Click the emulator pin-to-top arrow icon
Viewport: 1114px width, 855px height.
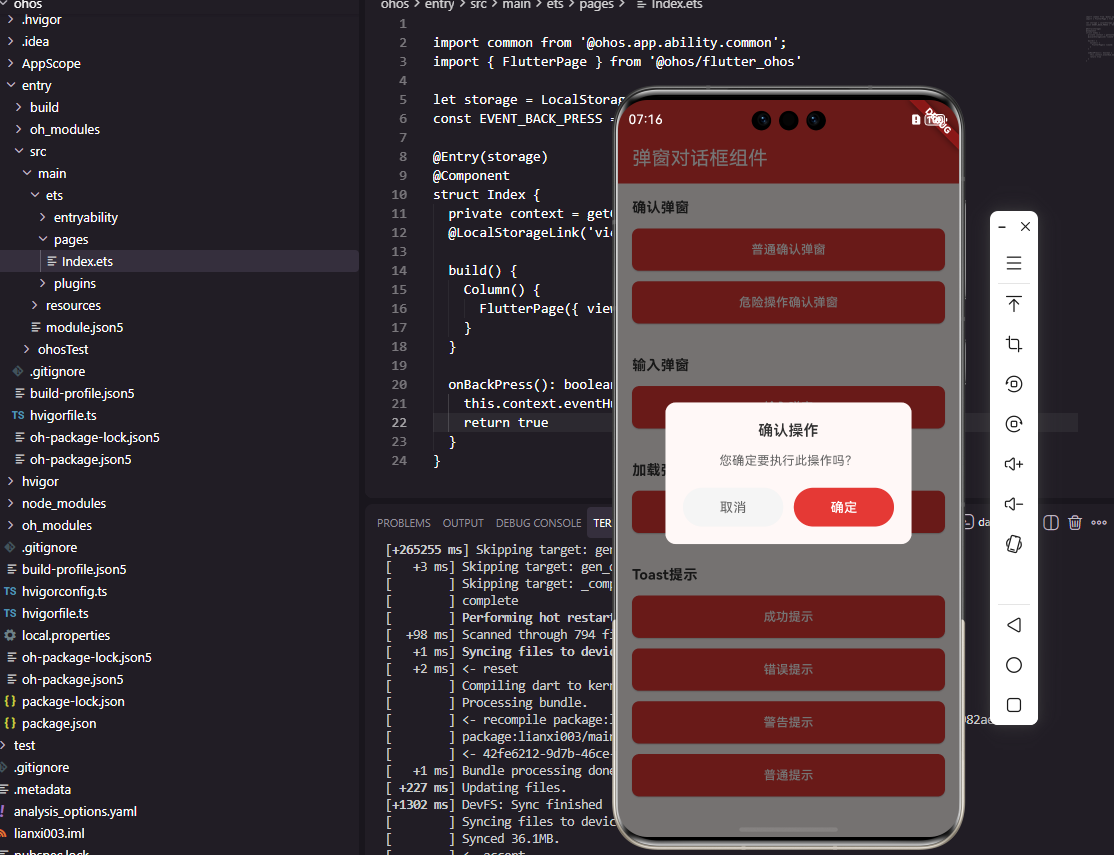(1014, 304)
